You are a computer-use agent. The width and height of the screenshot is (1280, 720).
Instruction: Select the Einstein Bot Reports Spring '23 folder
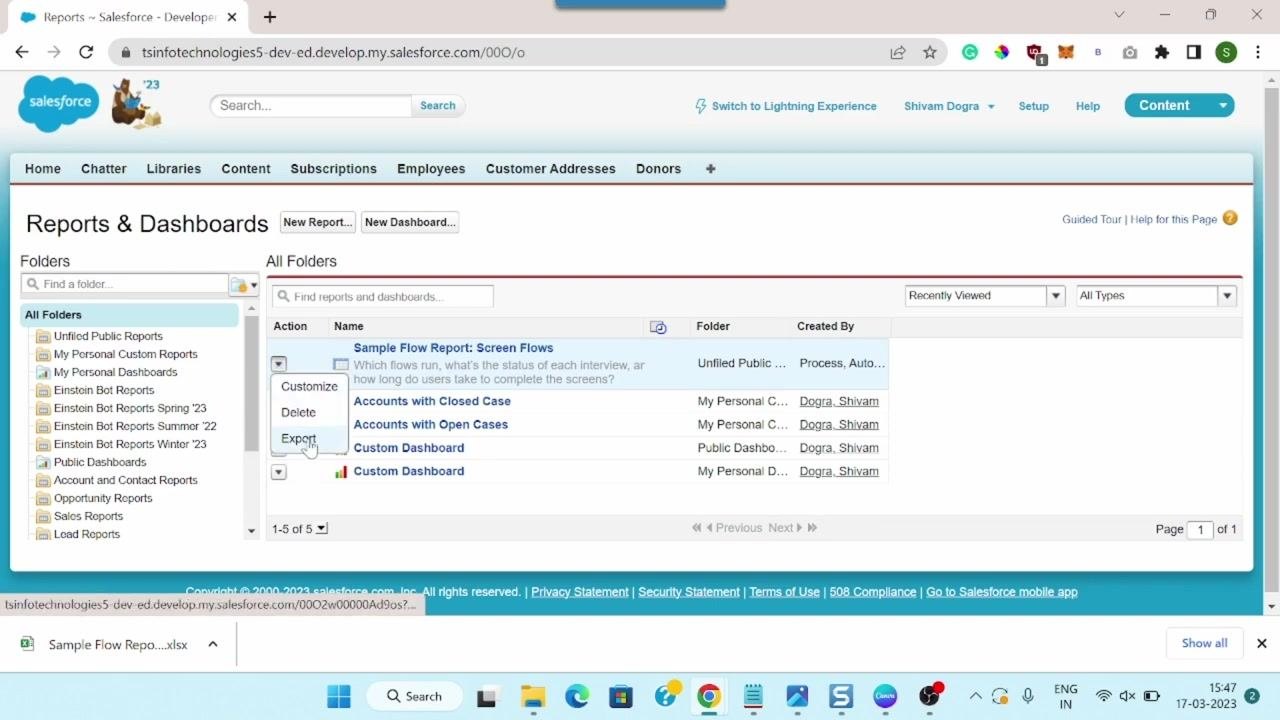point(130,408)
